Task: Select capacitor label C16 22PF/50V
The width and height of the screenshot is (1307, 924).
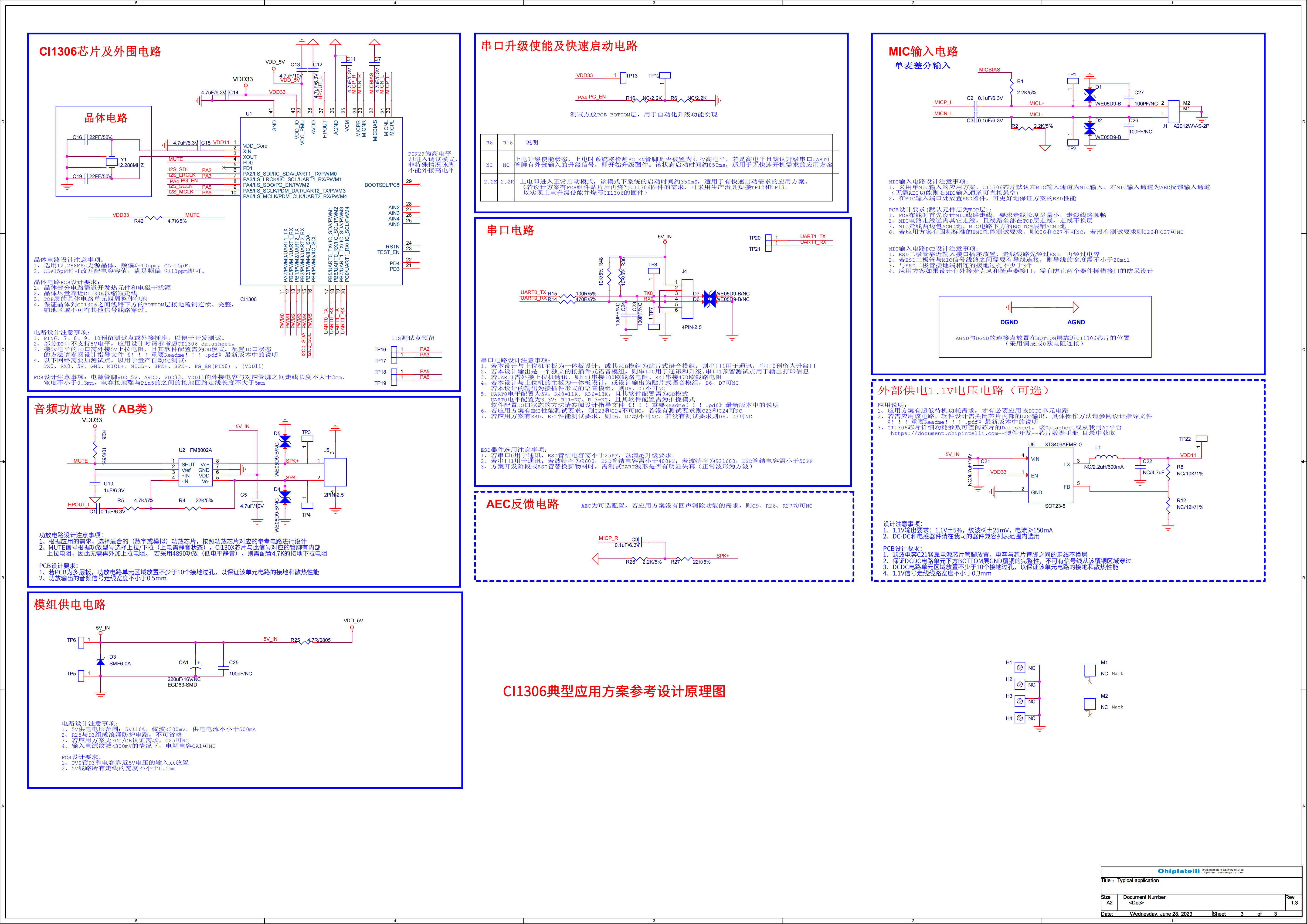Action: tap(92, 137)
